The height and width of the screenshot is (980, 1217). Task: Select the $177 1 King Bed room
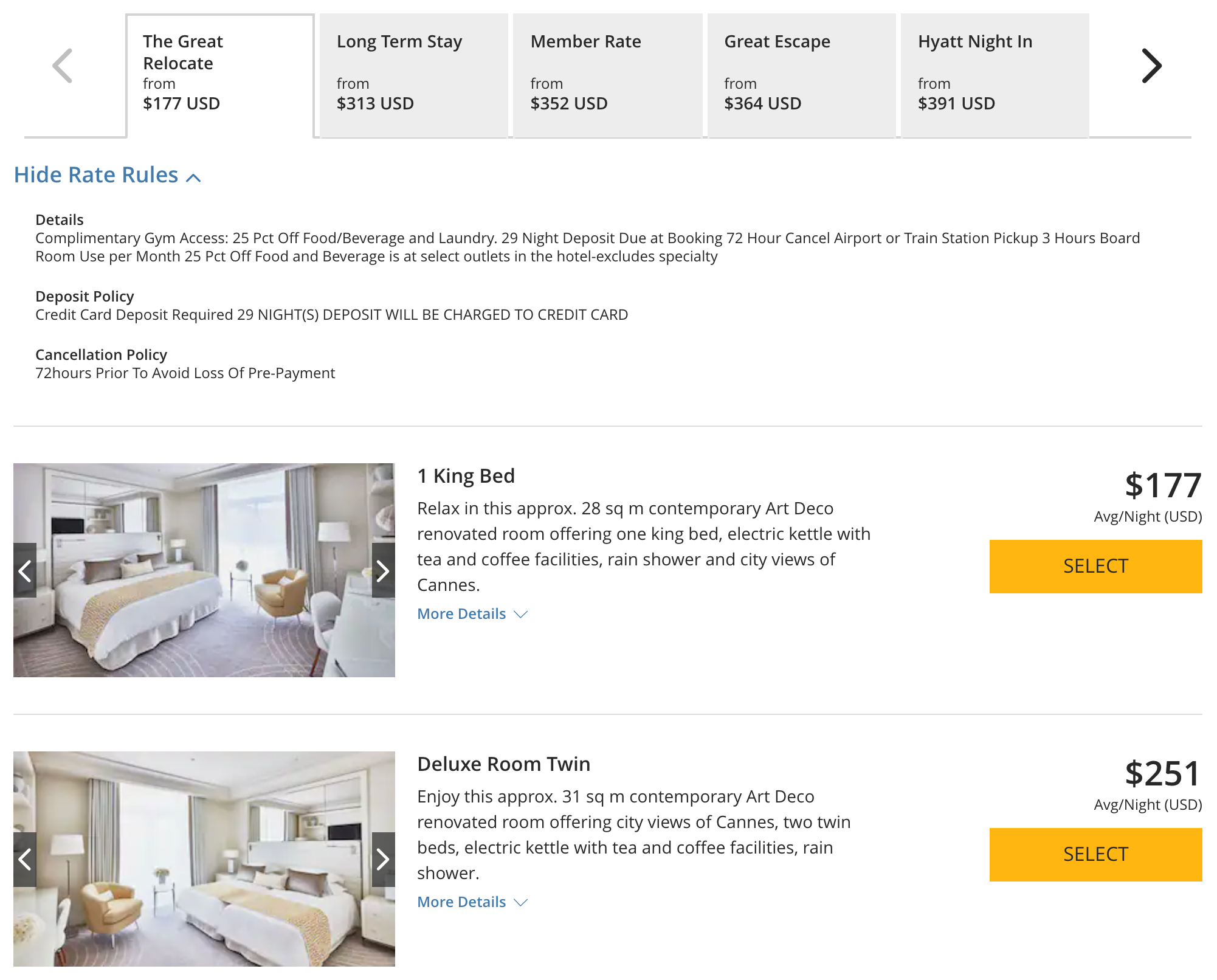[x=1095, y=567]
